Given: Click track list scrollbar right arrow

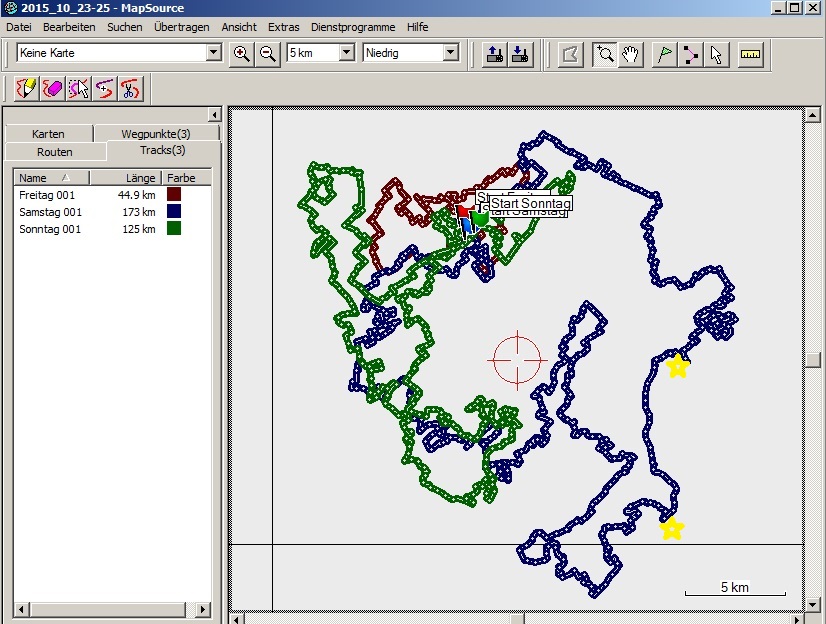Looking at the screenshot, I should (203, 609).
